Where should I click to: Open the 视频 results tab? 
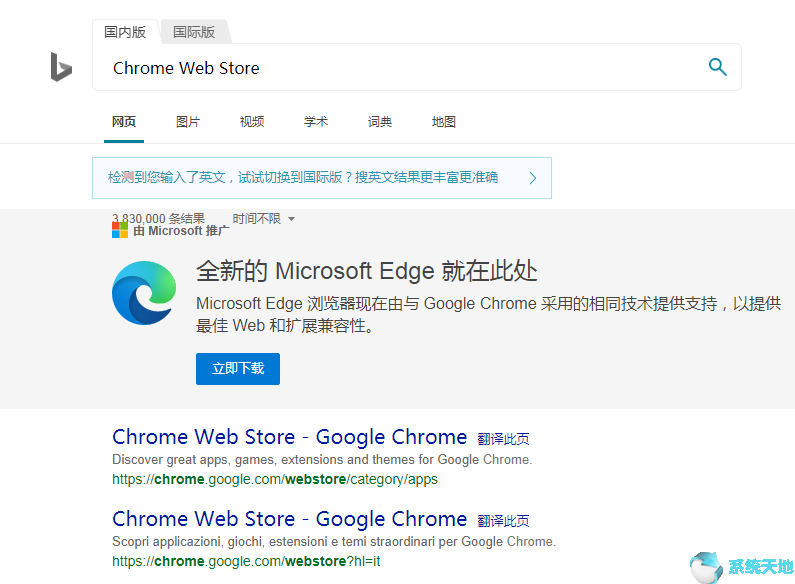[x=252, y=122]
